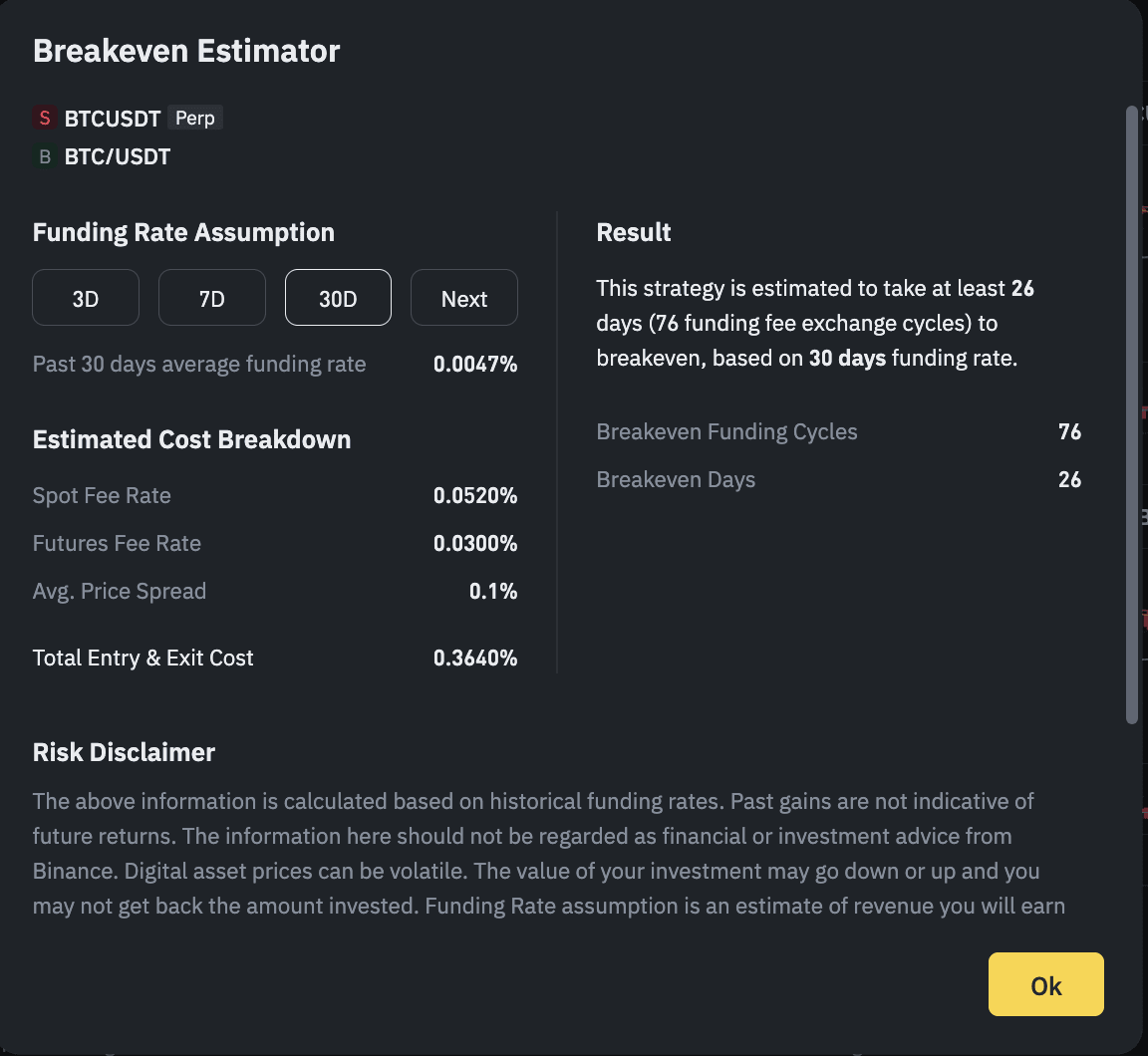
Task: Click the Breakeven Funding Cycles value 76
Action: click(1069, 431)
